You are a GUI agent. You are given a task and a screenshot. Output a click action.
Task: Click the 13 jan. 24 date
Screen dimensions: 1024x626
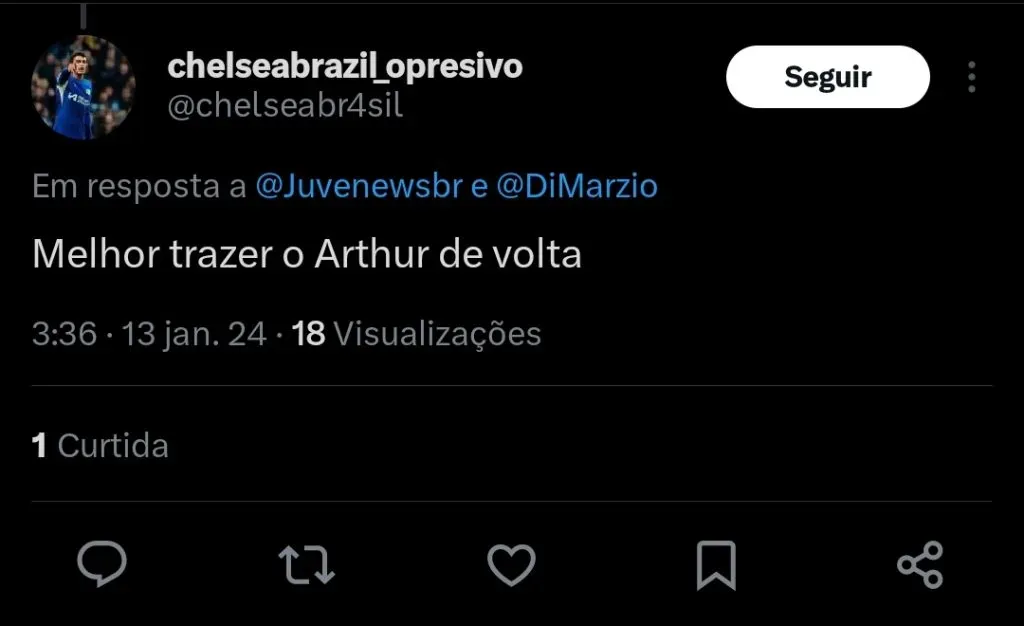coord(194,334)
